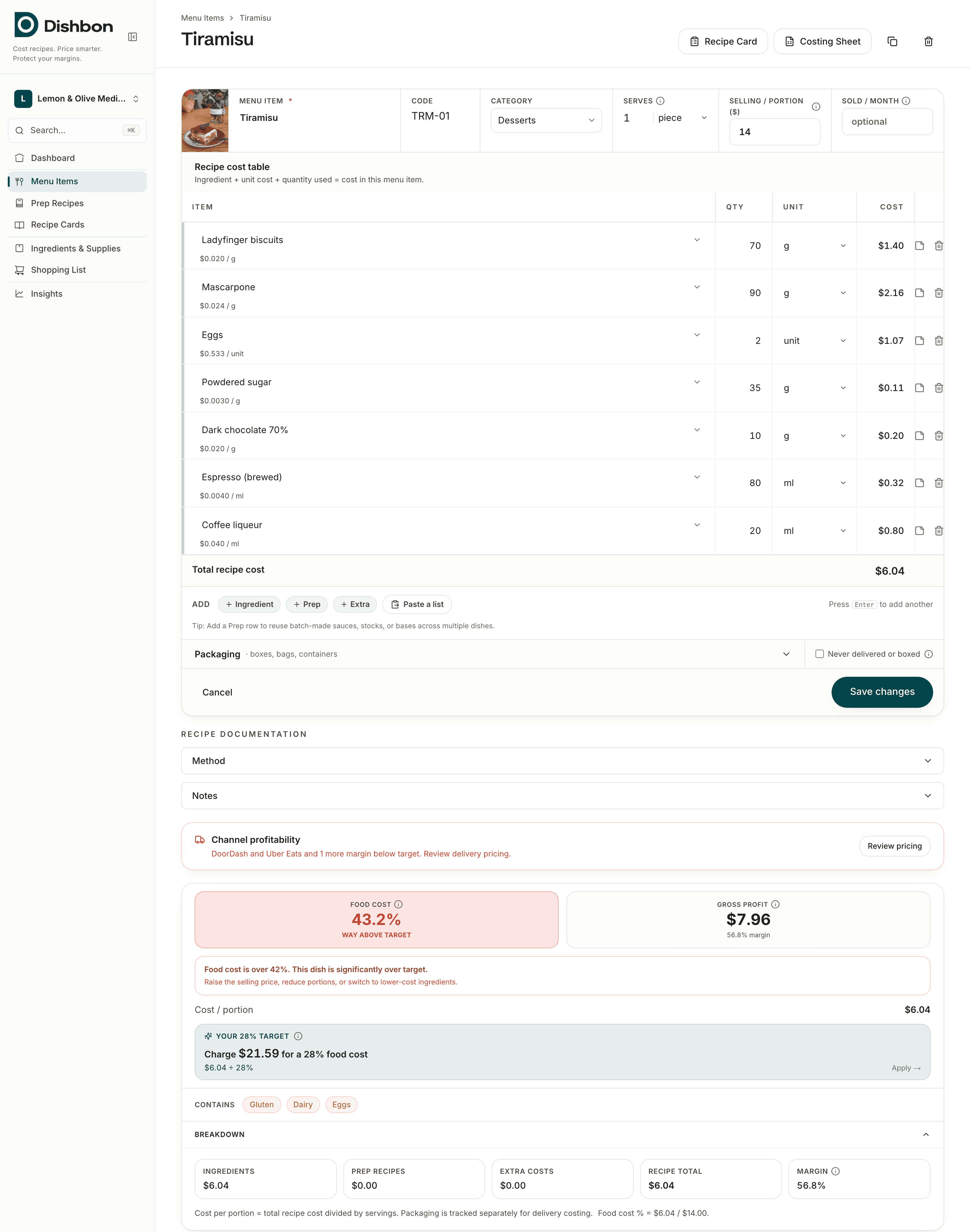Go to Dashboard in sidebar
This screenshot has height=1232, width=970.
77,158
